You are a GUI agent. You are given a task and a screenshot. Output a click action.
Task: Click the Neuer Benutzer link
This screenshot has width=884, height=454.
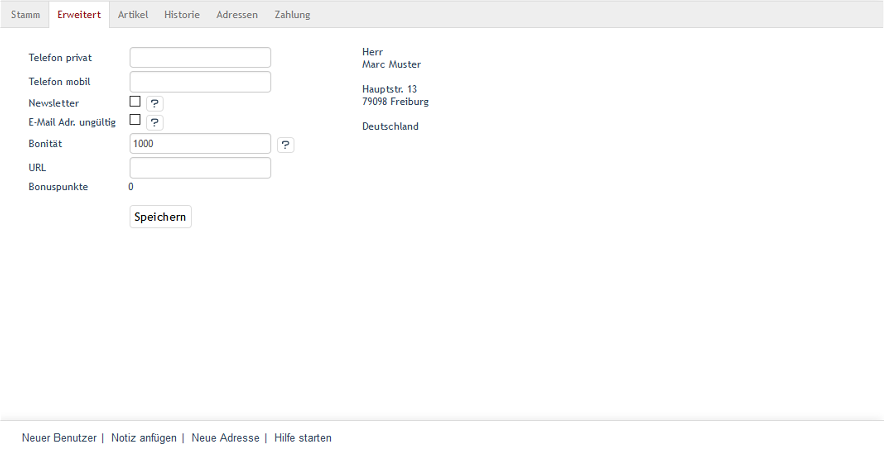pyautogui.click(x=59, y=438)
